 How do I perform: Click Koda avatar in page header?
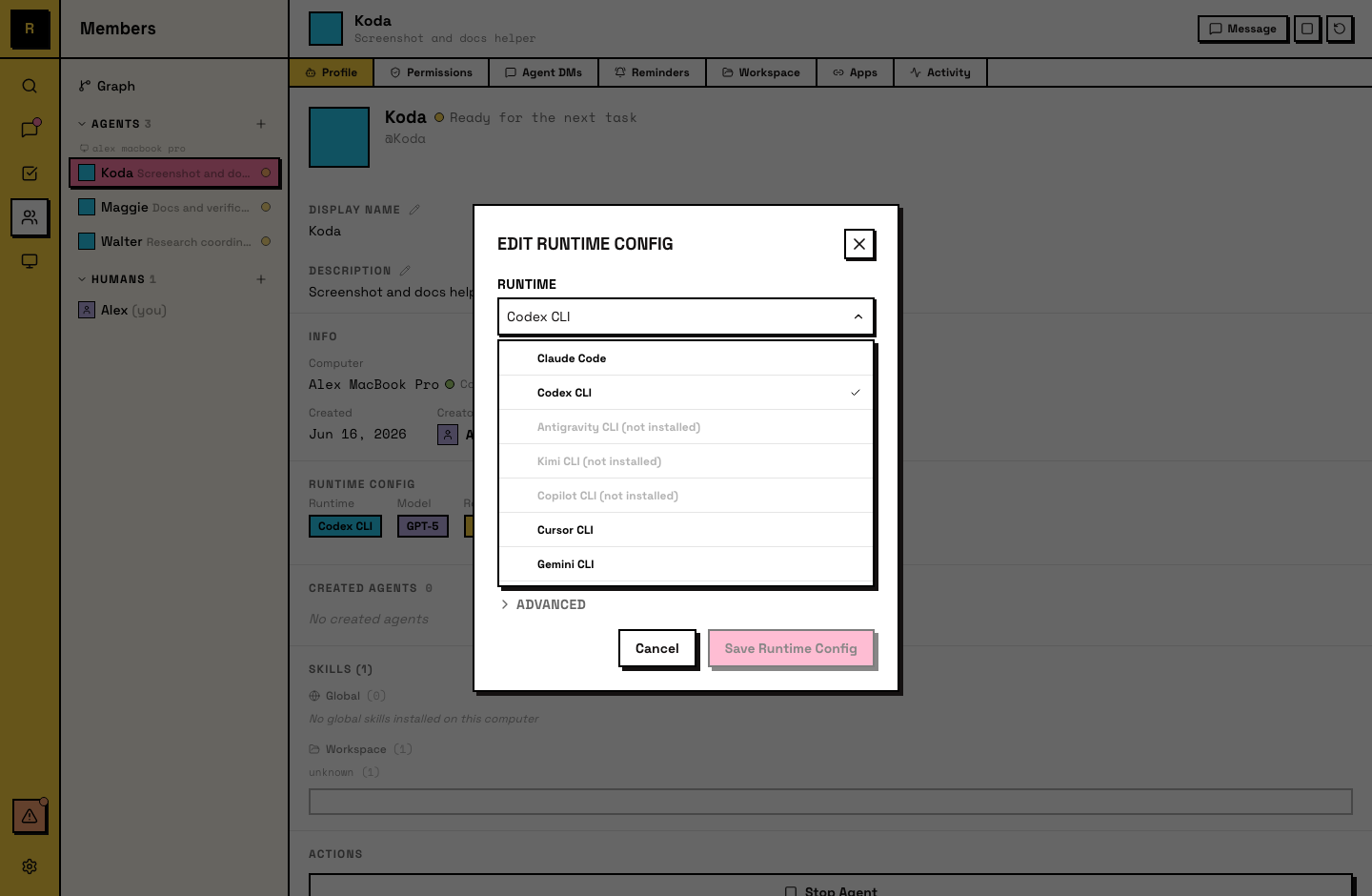(326, 29)
